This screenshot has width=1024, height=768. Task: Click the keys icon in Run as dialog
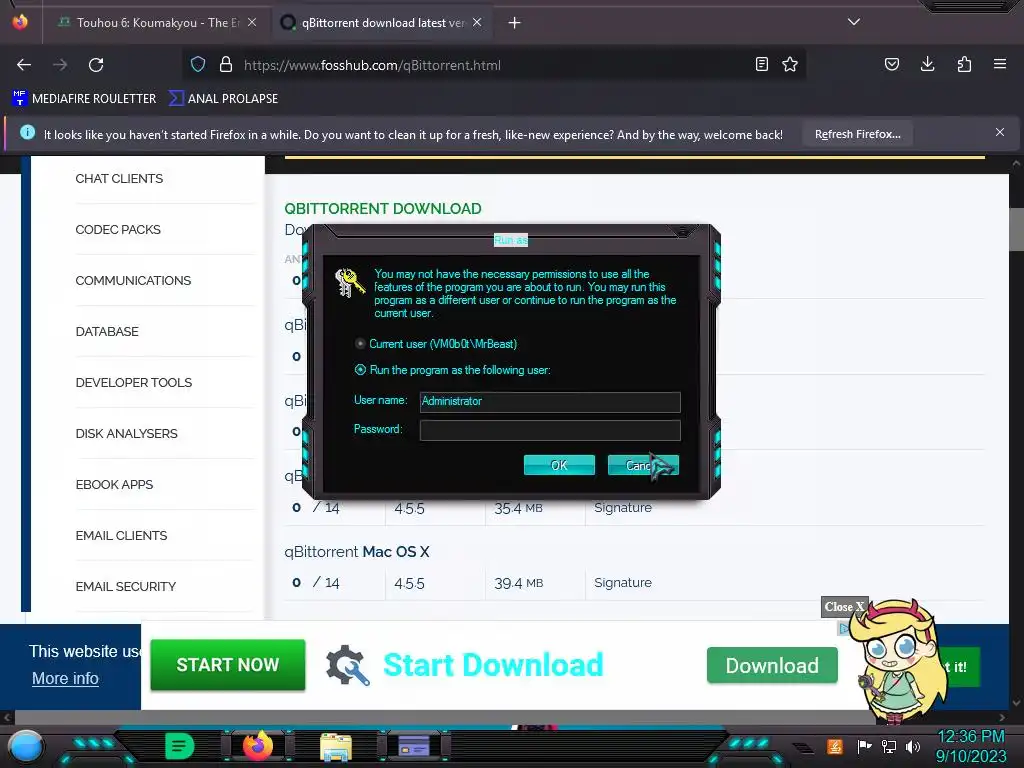click(x=349, y=283)
